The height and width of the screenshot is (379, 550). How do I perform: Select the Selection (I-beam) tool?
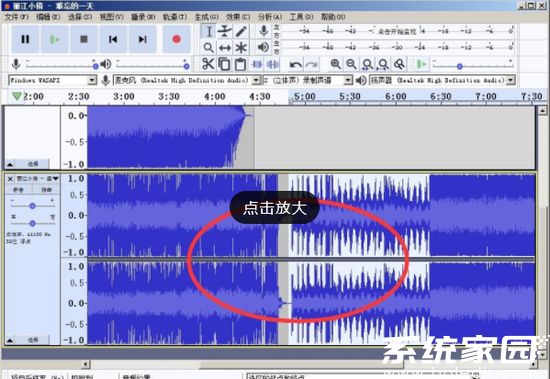[x=209, y=31]
